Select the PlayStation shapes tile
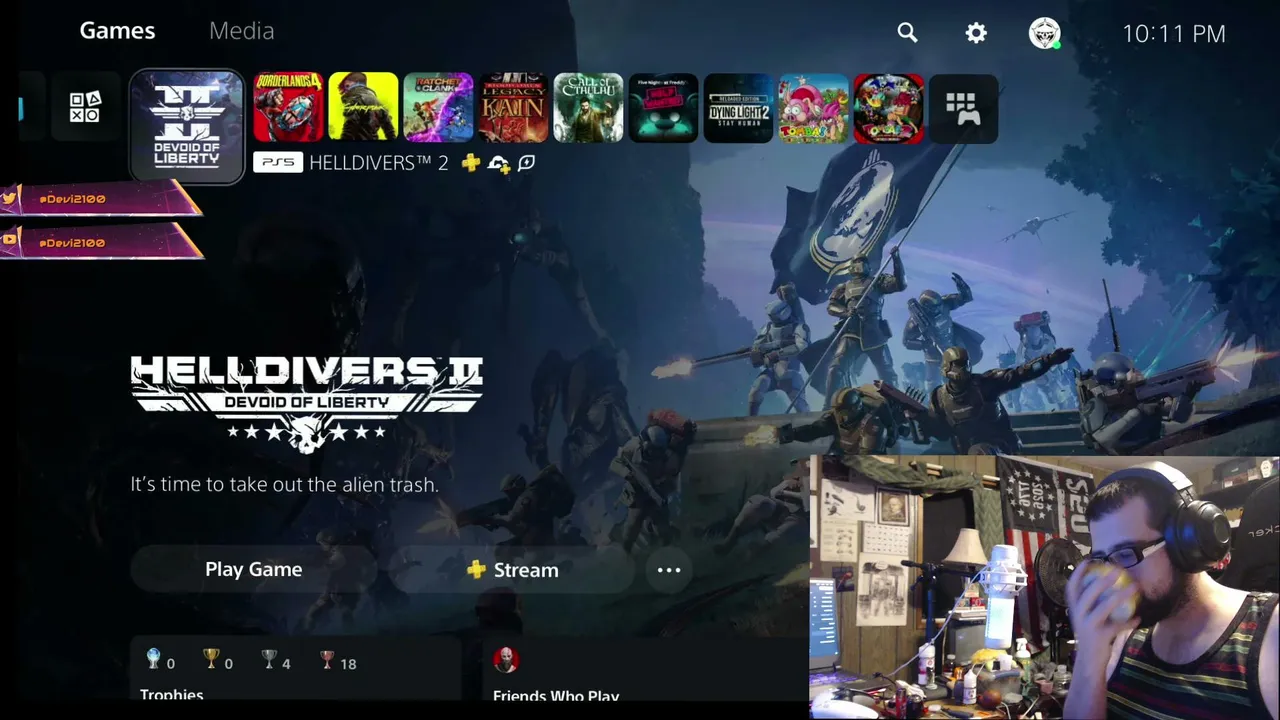Screen dimensions: 1280x720 [x=85, y=107]
